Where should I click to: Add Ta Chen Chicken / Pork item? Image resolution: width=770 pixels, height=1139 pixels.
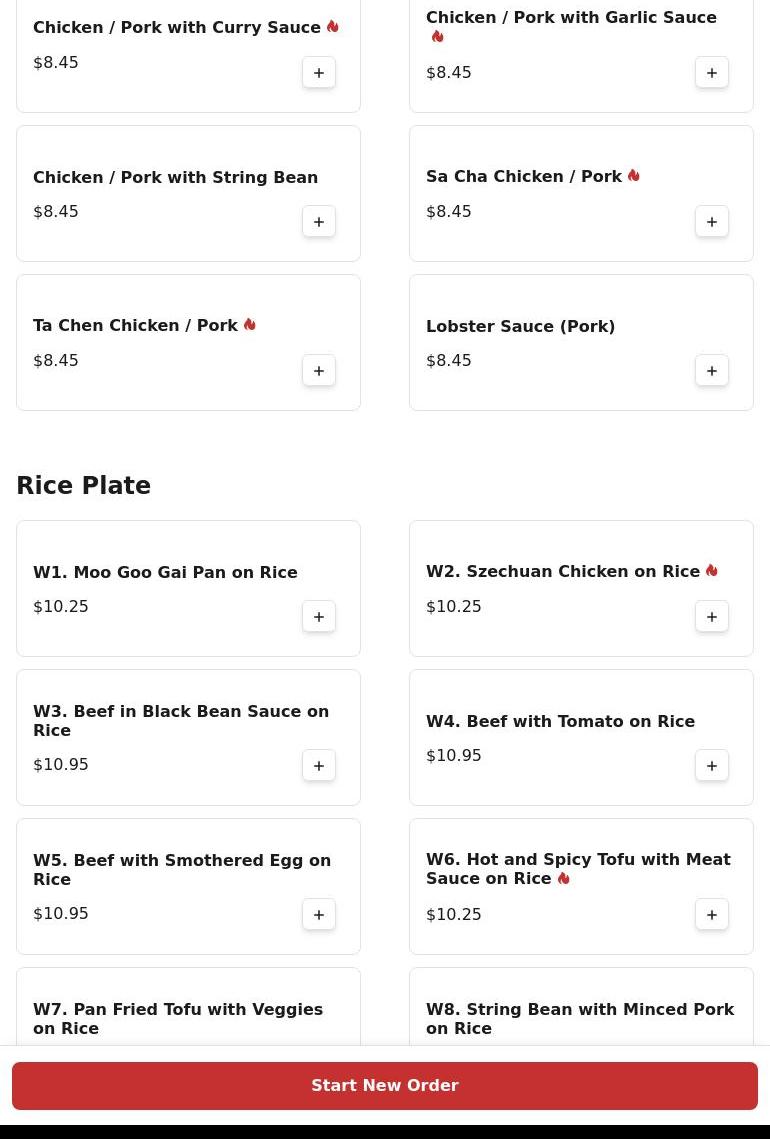pyautogui.click(x=319, y=371)
